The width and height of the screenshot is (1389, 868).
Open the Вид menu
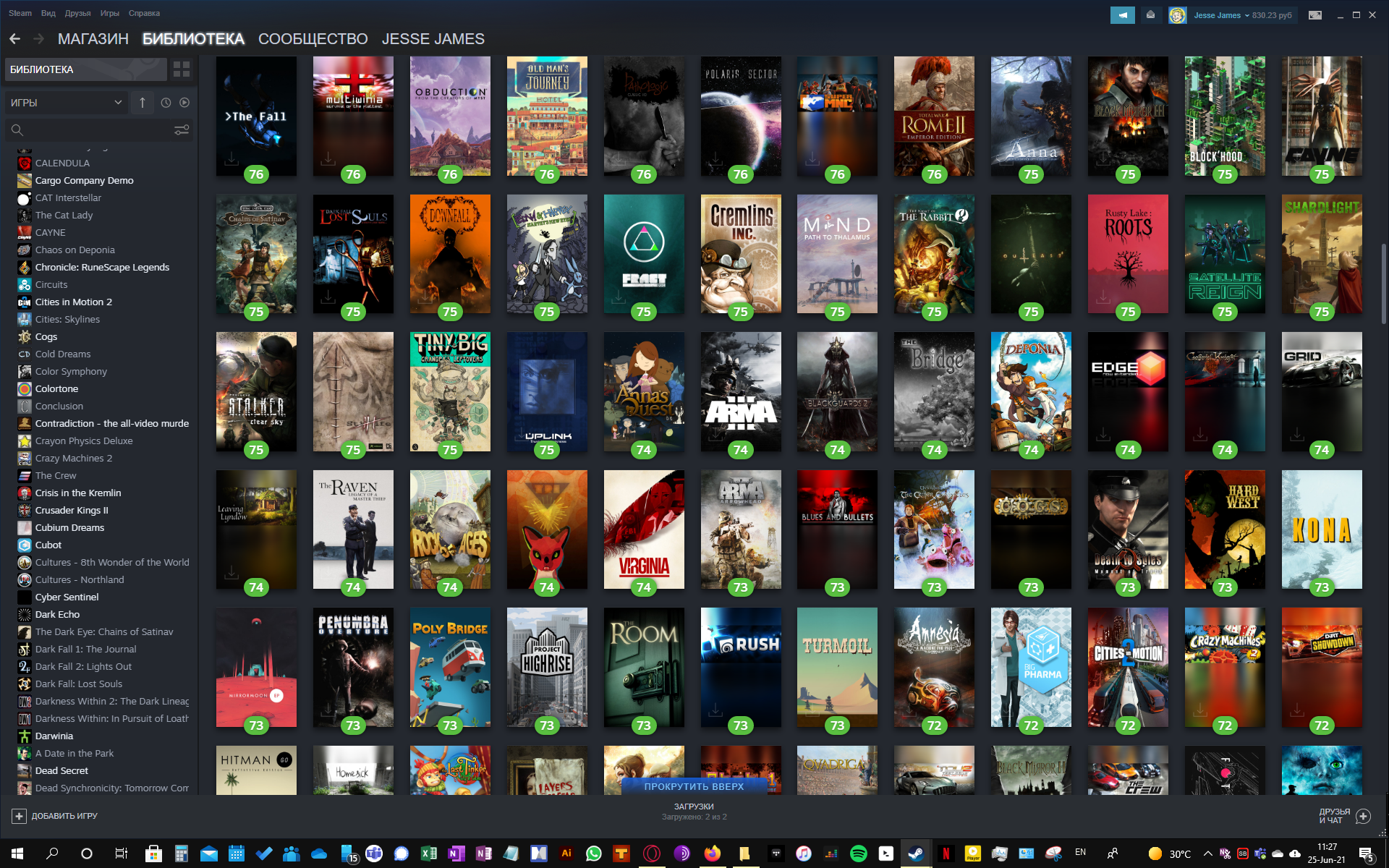pos(48,13)
